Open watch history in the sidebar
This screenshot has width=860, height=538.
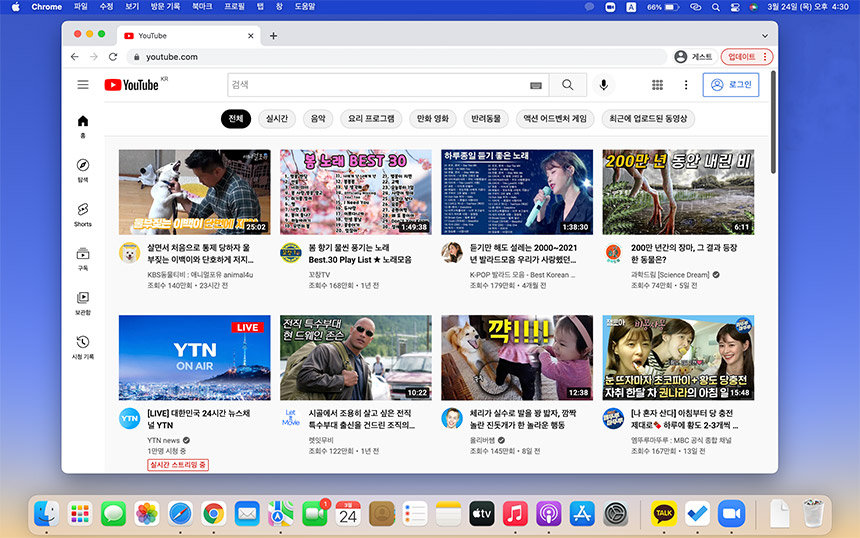[83, 347]
